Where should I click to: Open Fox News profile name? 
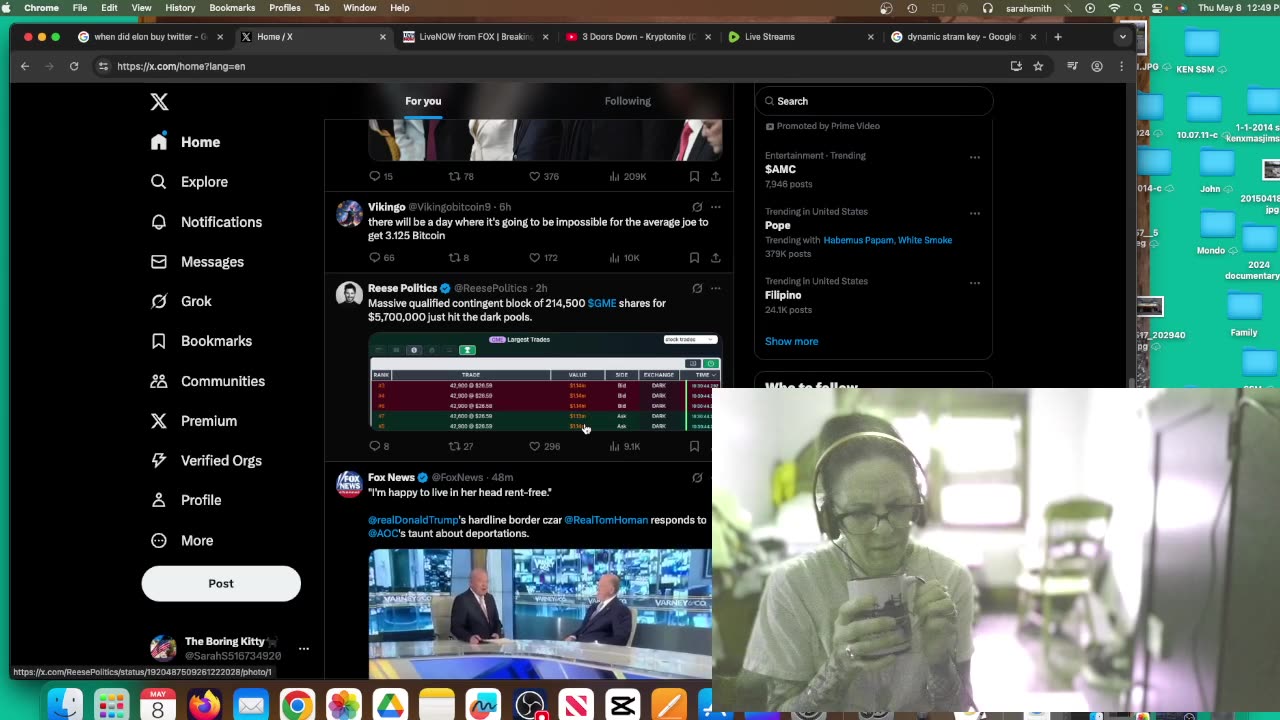pyautogui.click(x=391, y=478)
